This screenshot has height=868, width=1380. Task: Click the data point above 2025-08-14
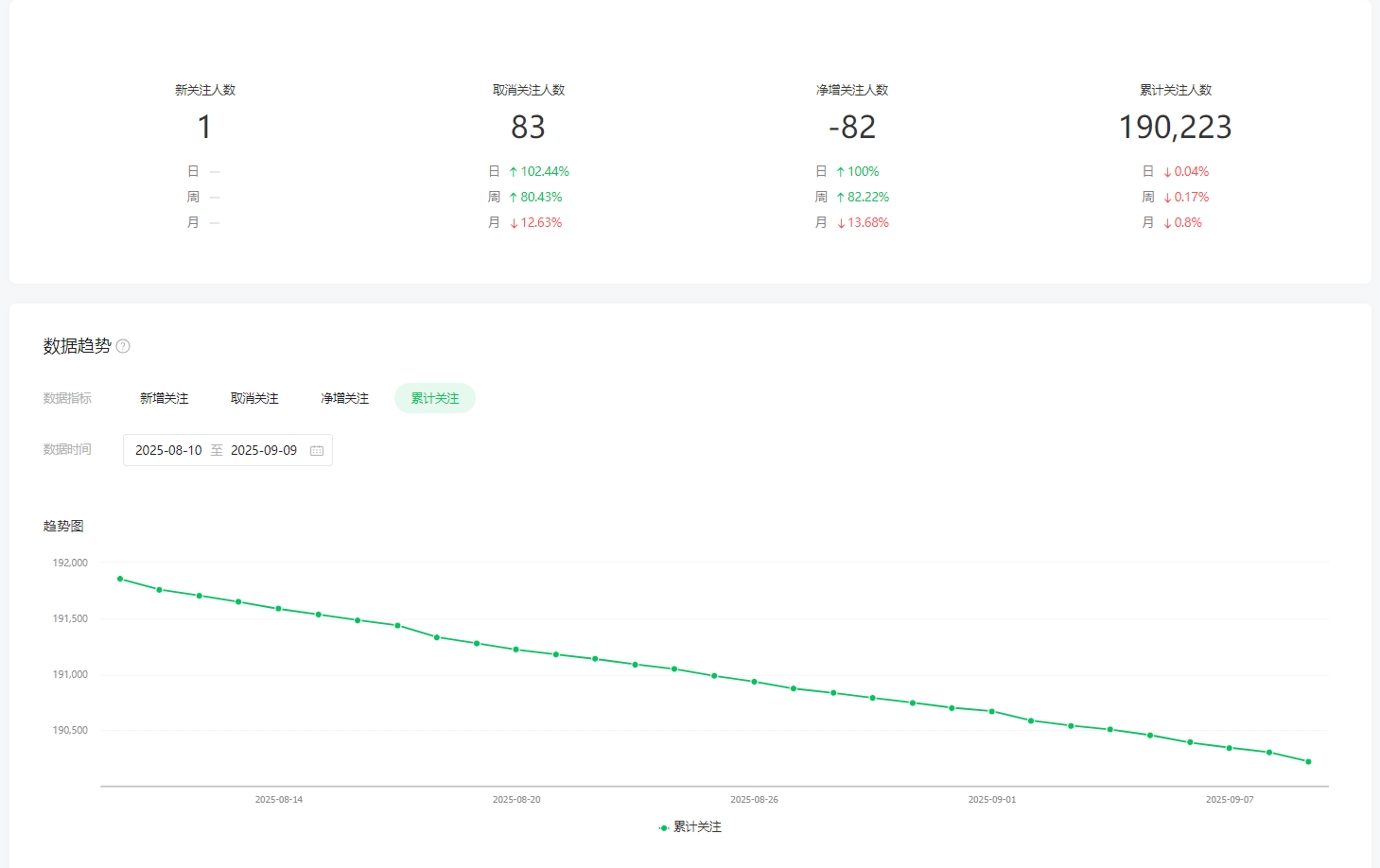278,609
